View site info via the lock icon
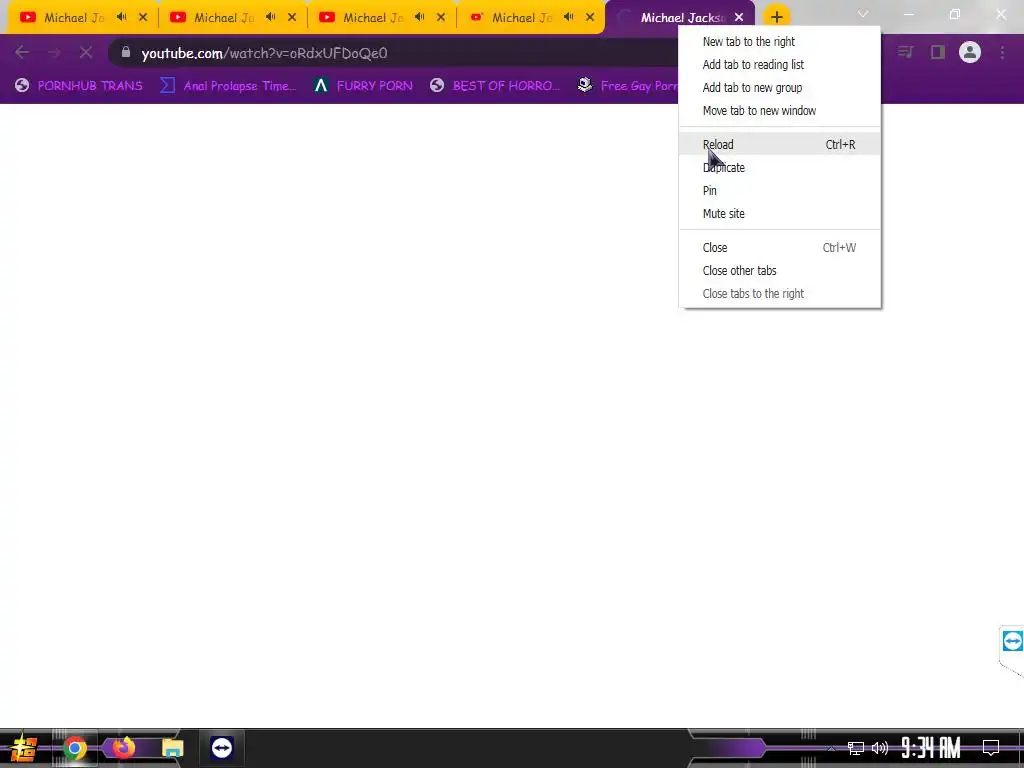 (126, 52)
